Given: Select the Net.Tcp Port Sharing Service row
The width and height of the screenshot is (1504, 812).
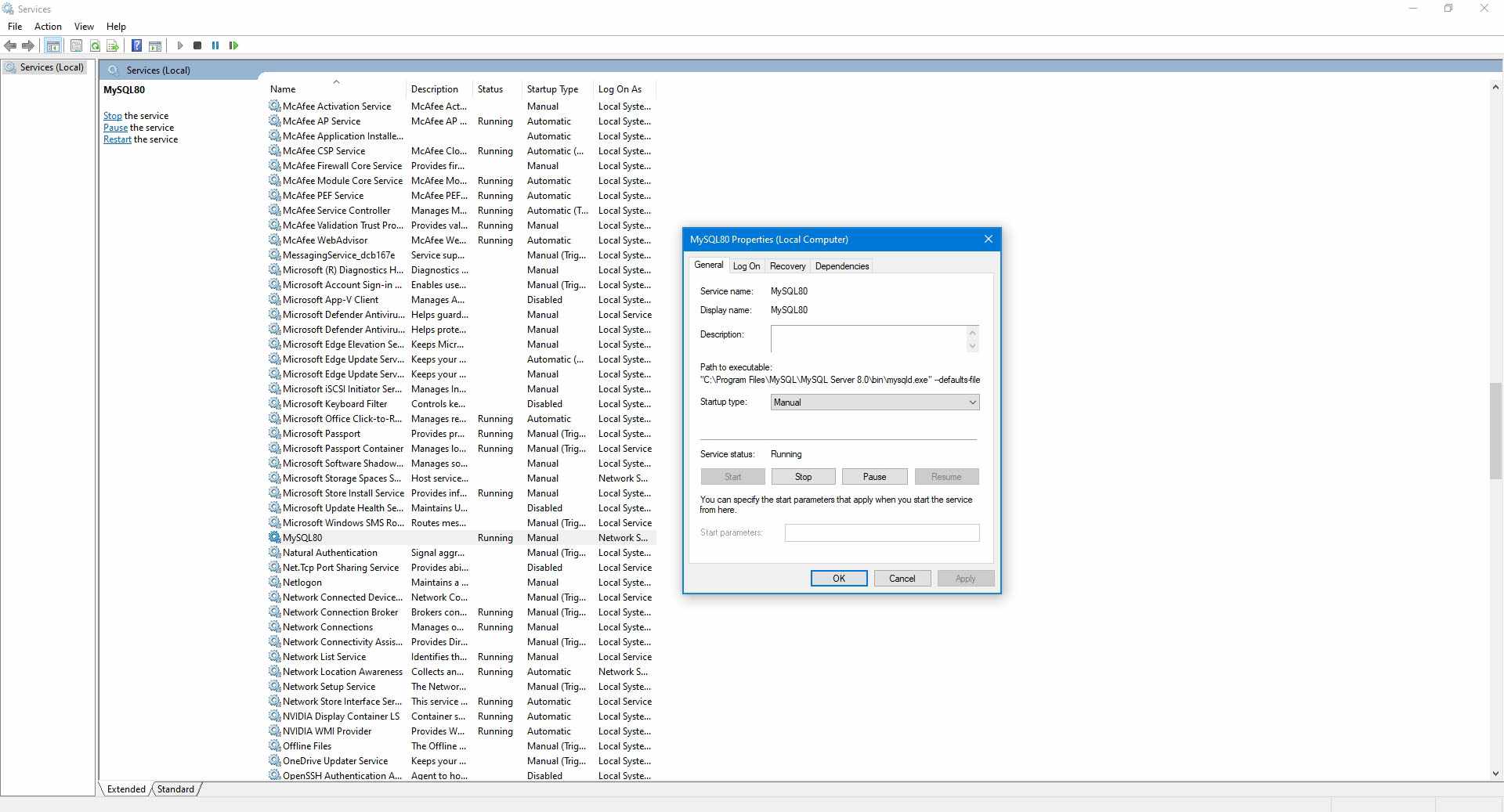Looking at the screenshot, I should point(461,567).
